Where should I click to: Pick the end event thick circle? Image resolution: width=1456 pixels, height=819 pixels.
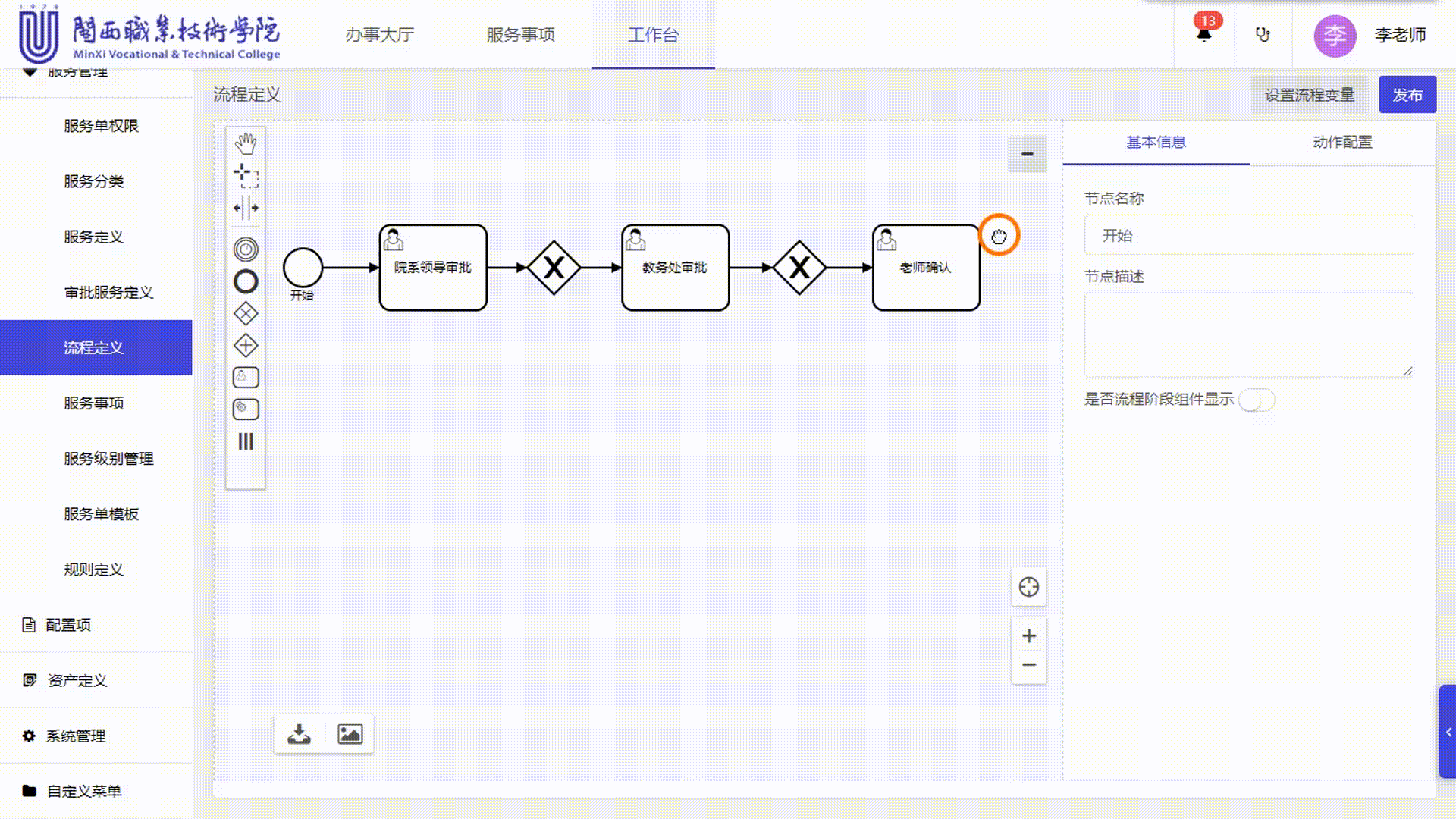click(246, 281)
